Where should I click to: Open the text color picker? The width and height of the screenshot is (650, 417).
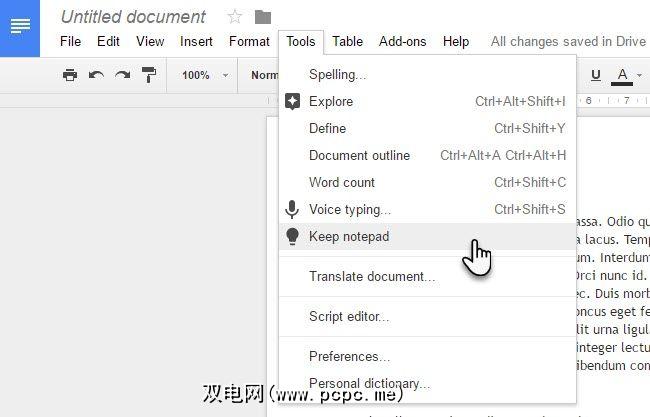tap(622, 76)
